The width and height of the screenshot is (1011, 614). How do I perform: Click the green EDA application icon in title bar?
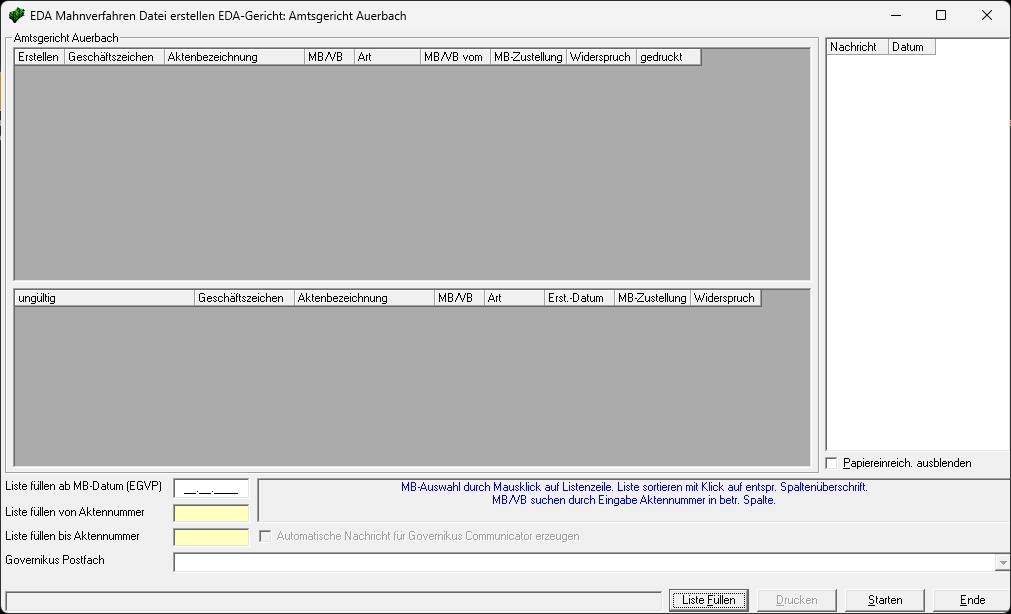tap(16, 16)
